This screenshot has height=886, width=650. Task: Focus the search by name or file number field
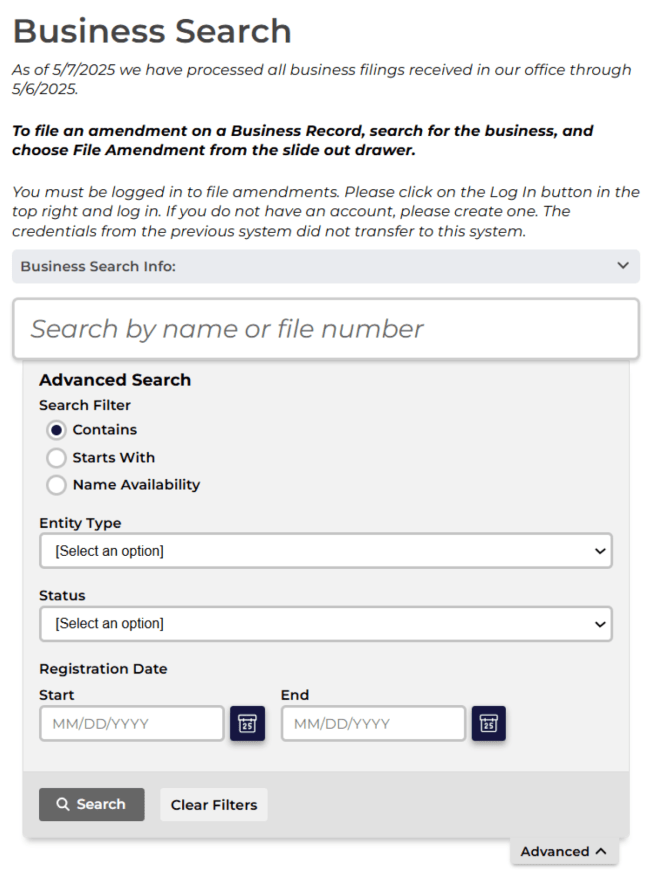tap(326, 329)
